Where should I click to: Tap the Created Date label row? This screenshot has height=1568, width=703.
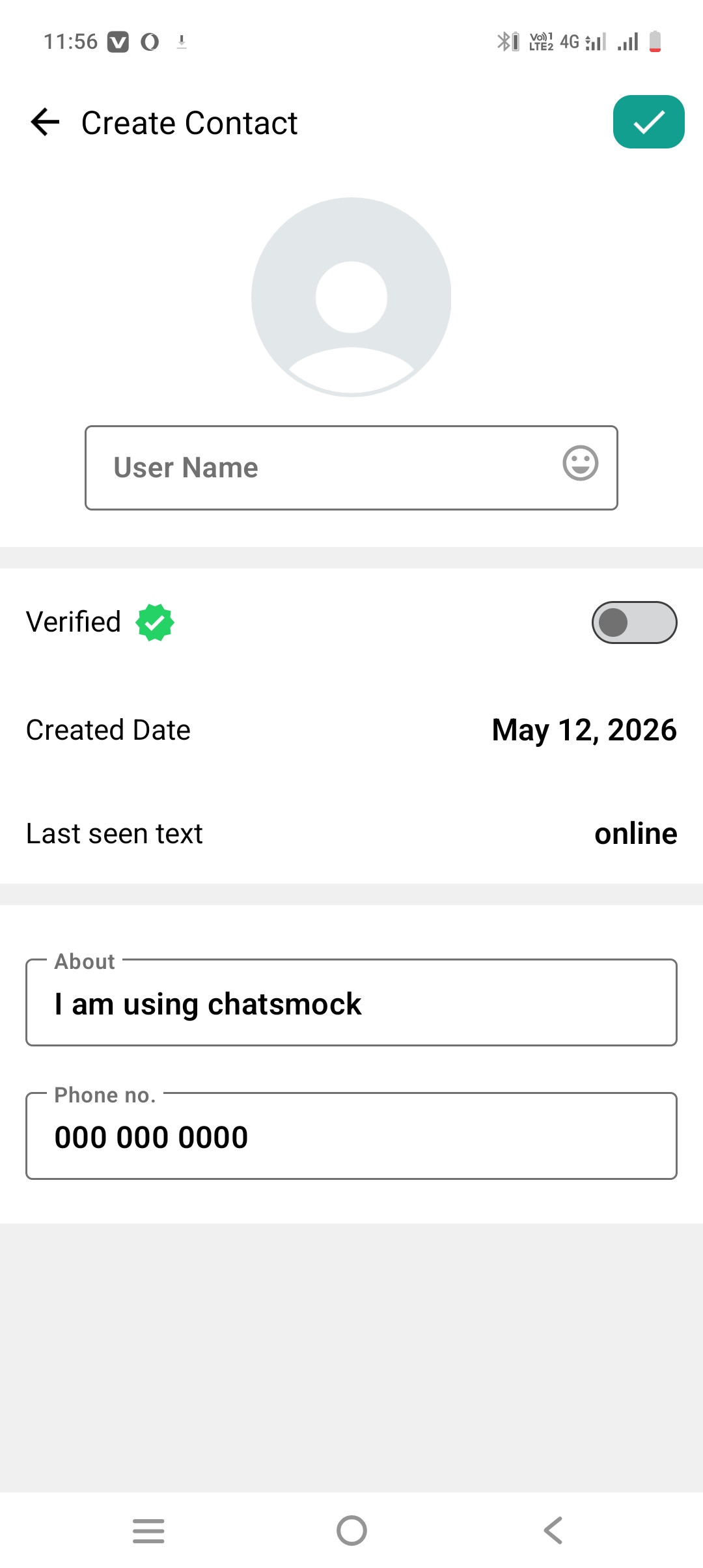point(351,730)
